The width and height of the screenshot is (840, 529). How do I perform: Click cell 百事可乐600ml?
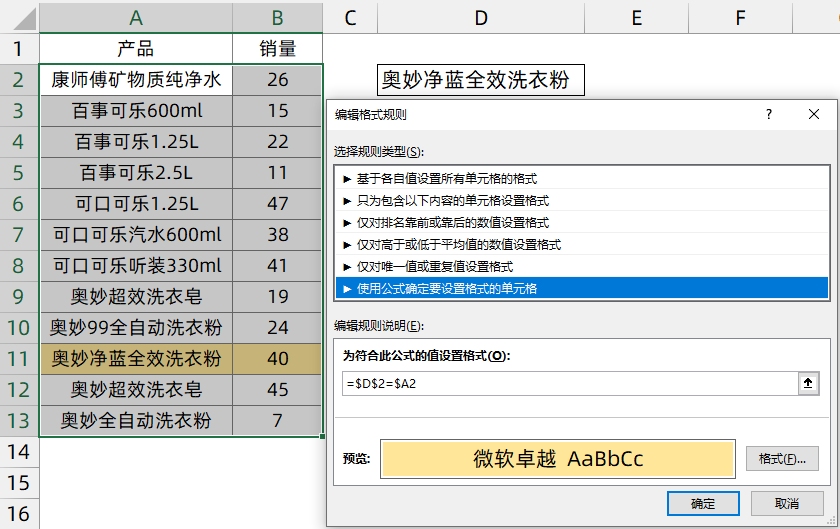(x=136, y=111)
